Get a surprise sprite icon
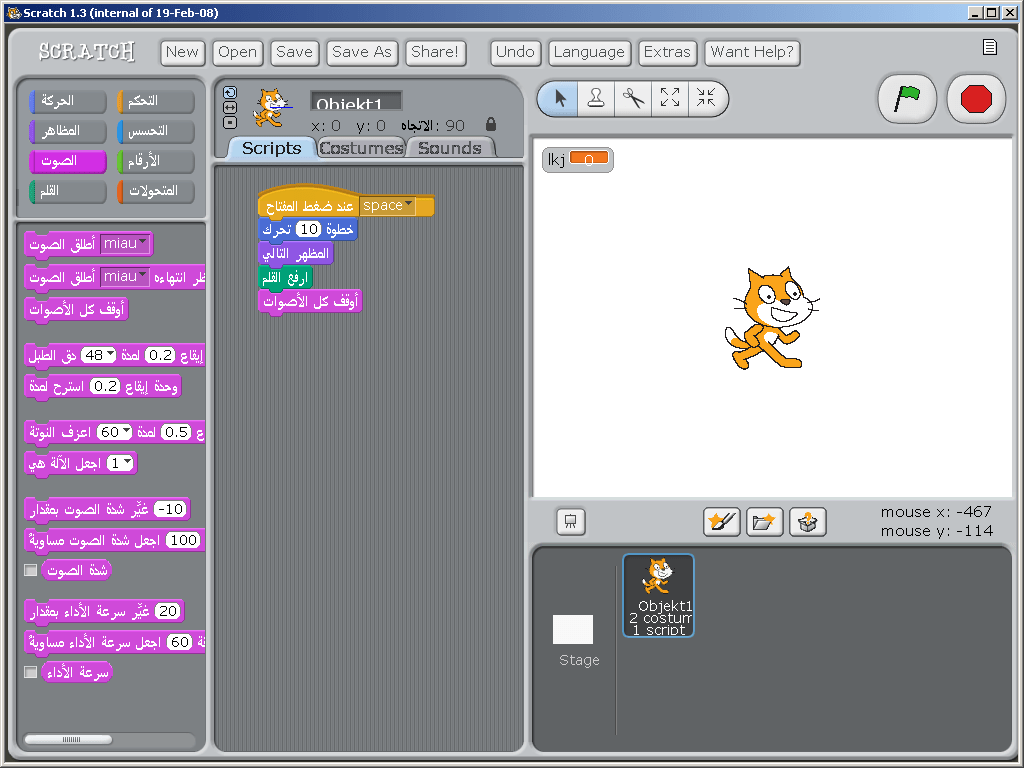Image resolution: width=1024 pixels, height=768 pixels. 807,521
